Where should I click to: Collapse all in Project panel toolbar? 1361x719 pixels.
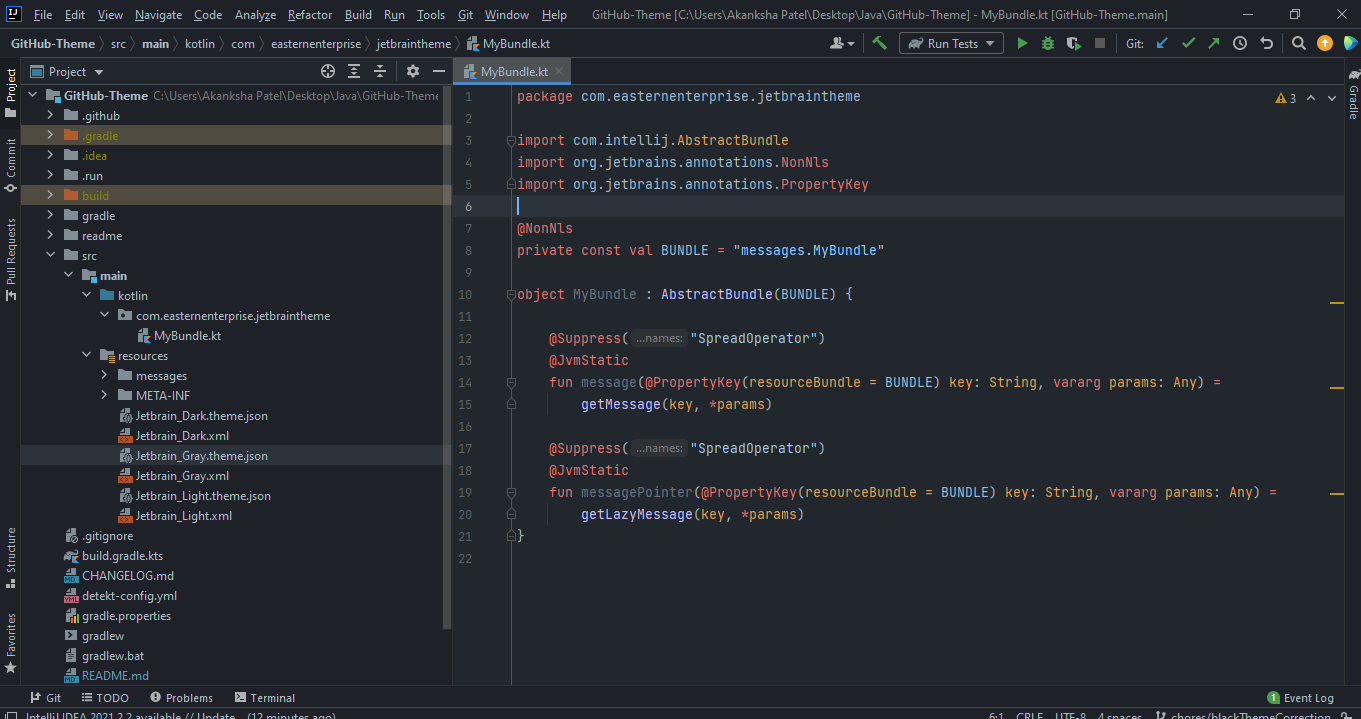click(380, 71)
